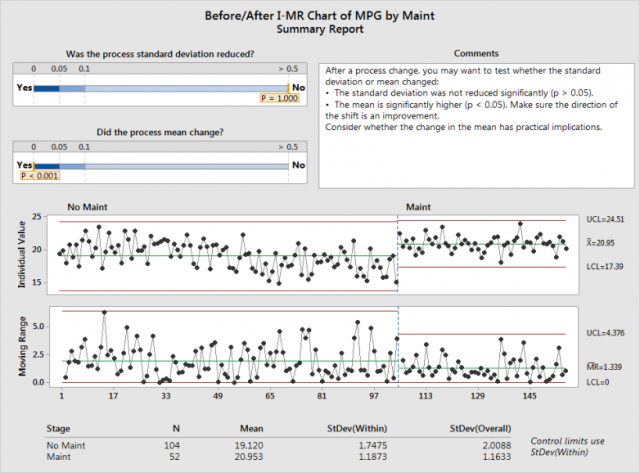Image resolution: width=640 pixels, height=473 pixels.
Task: Click the Moving Range y-axis tick '5.0'
Action: tap(38, 327)
